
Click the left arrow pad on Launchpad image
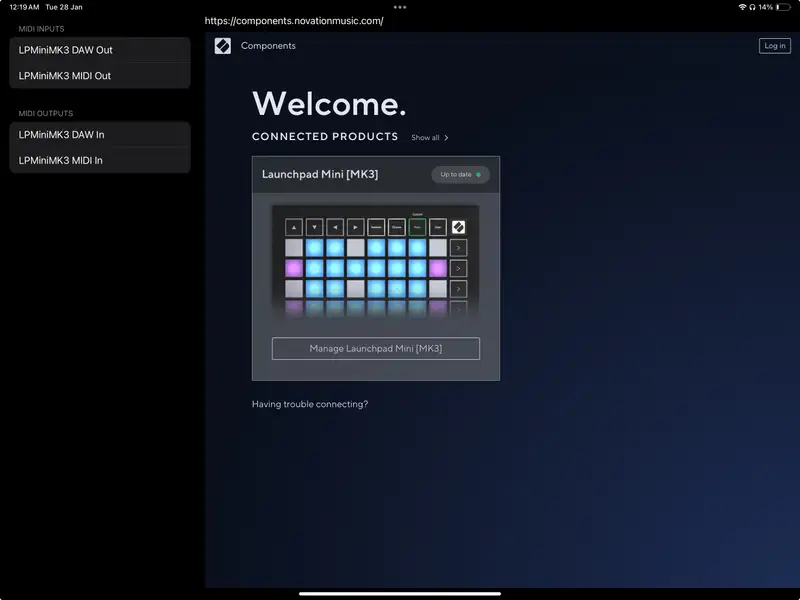[335, 228]
